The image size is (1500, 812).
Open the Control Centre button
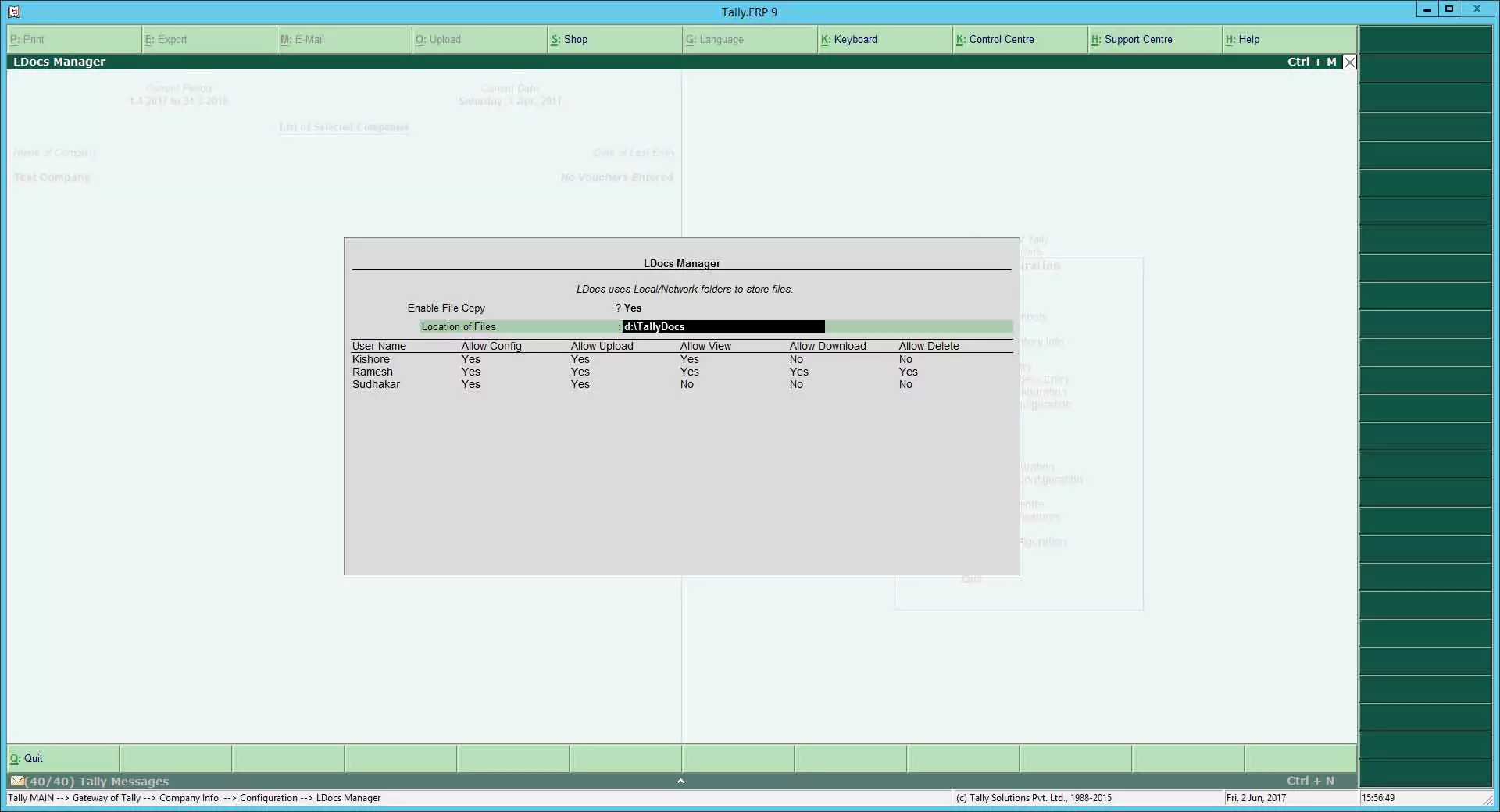click(1020, 40)
